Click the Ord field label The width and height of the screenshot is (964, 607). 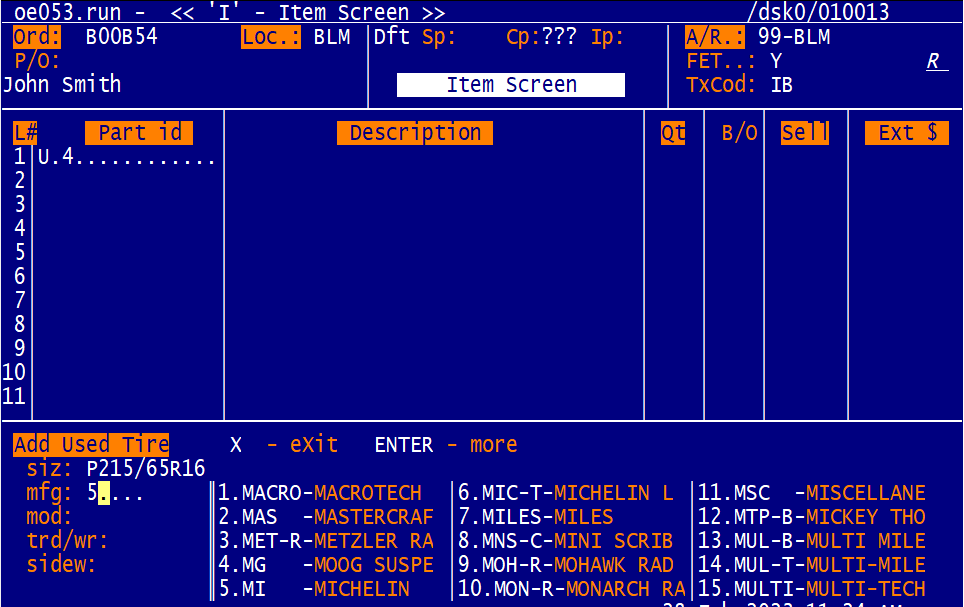[37, 38]
